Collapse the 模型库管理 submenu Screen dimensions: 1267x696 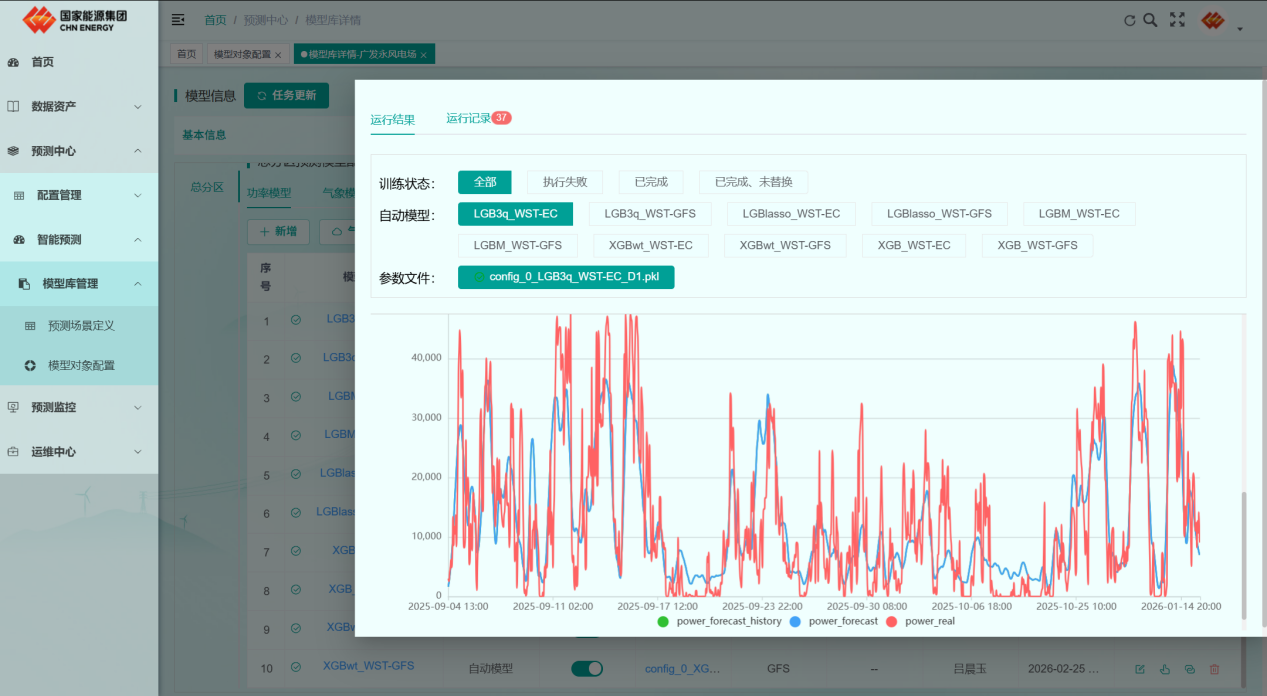138,284
